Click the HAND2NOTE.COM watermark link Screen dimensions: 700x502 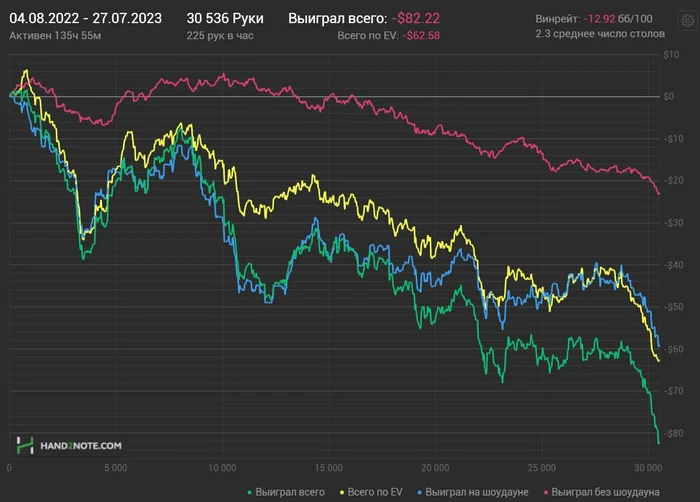coord(81,446)
